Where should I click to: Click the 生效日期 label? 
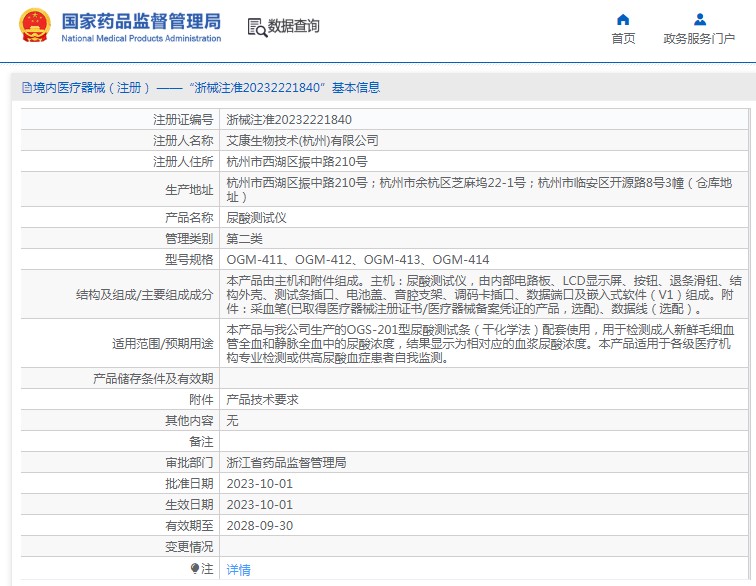click(189, 504)
